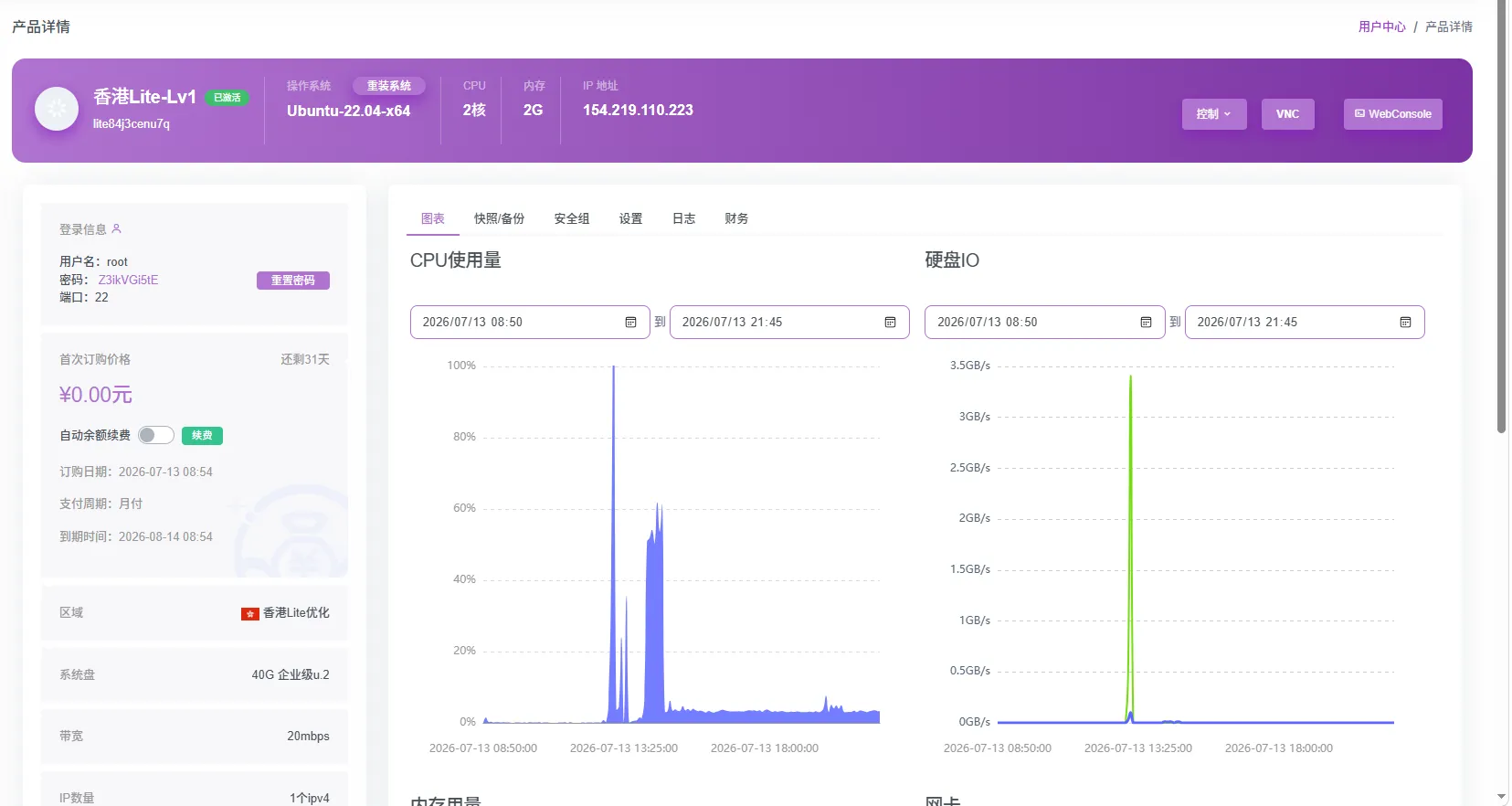Click the 到期时间 2026-08-14 08:54 text

(136, 536)
